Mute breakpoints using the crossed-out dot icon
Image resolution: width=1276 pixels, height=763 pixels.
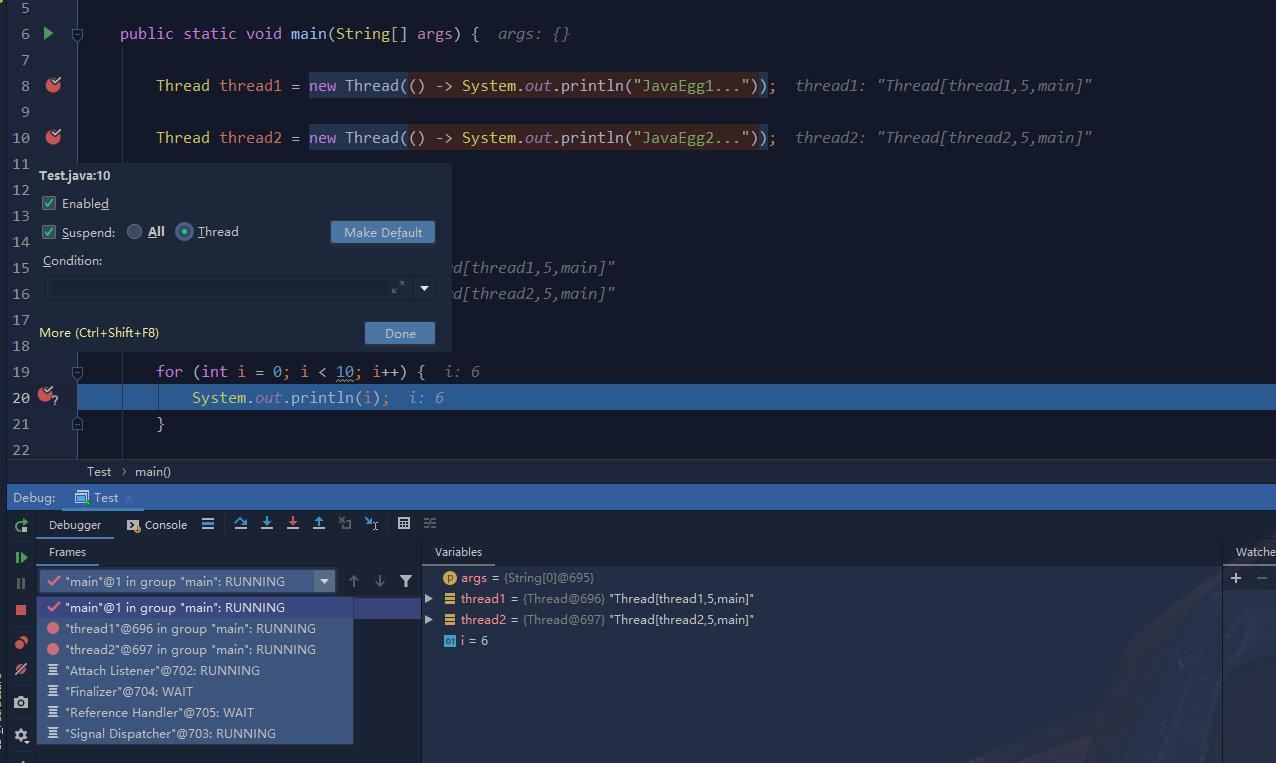(21, 669)
